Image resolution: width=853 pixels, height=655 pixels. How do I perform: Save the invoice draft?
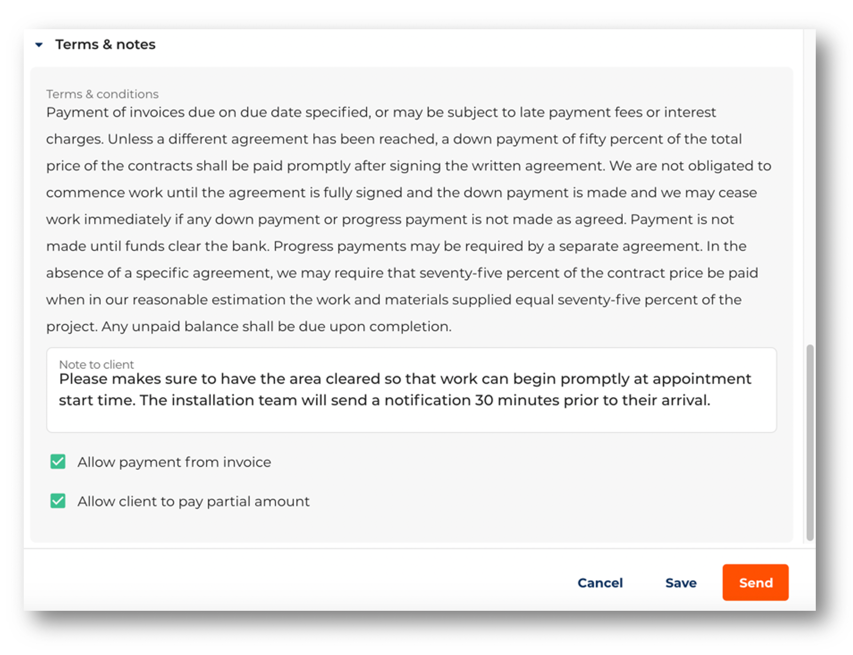[680, 582]
